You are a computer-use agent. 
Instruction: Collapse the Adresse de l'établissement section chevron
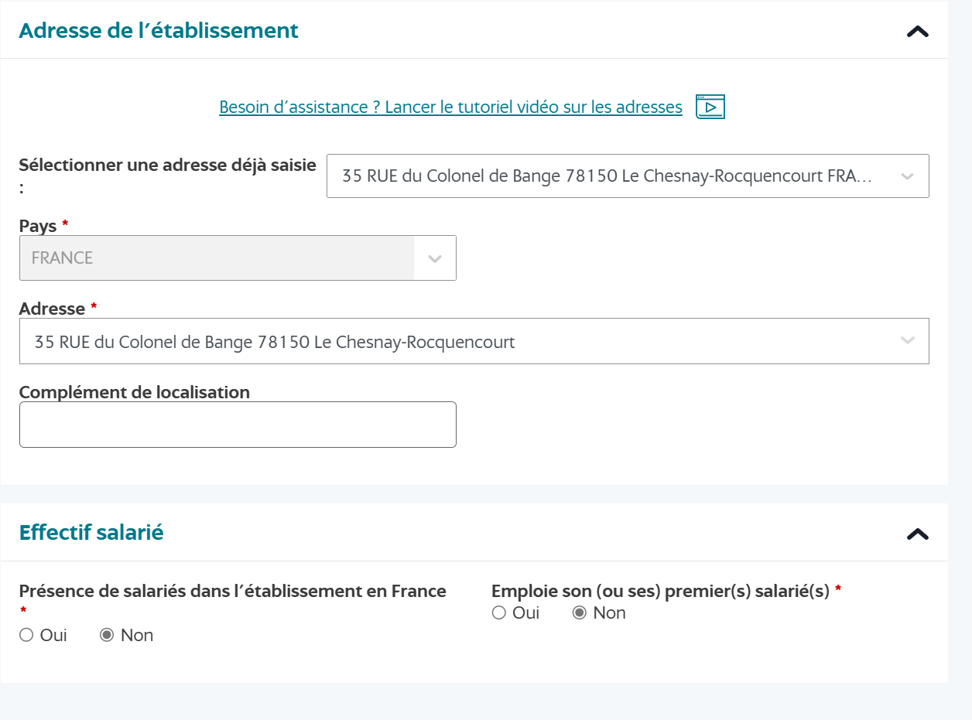coord(916,31)
